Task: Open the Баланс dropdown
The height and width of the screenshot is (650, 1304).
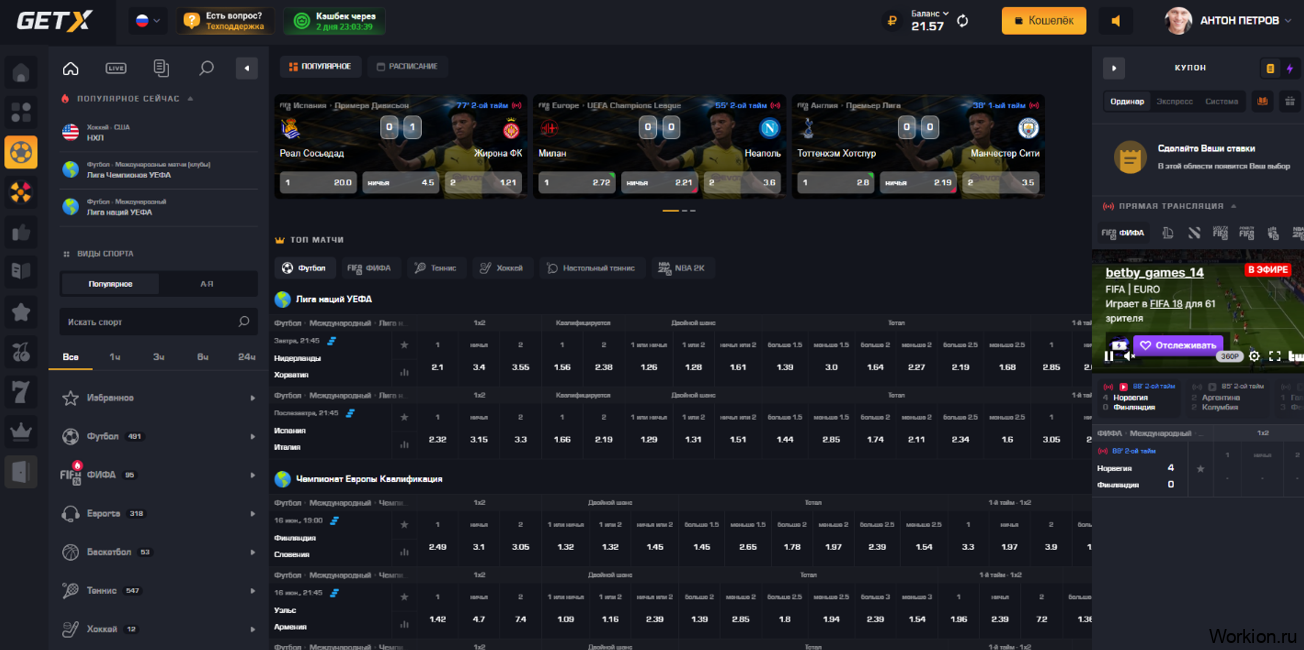Action: (930, 13)
